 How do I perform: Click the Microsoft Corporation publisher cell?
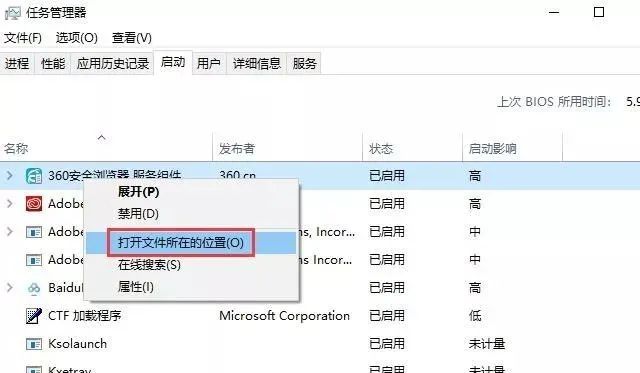284,316
